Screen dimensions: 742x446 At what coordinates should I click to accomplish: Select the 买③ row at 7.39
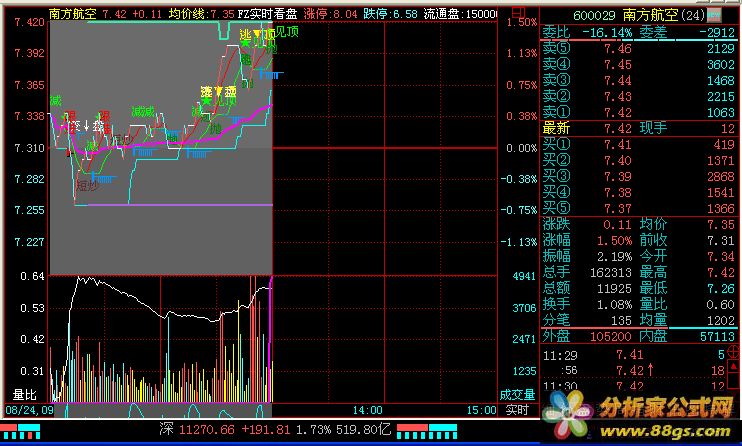638,177
